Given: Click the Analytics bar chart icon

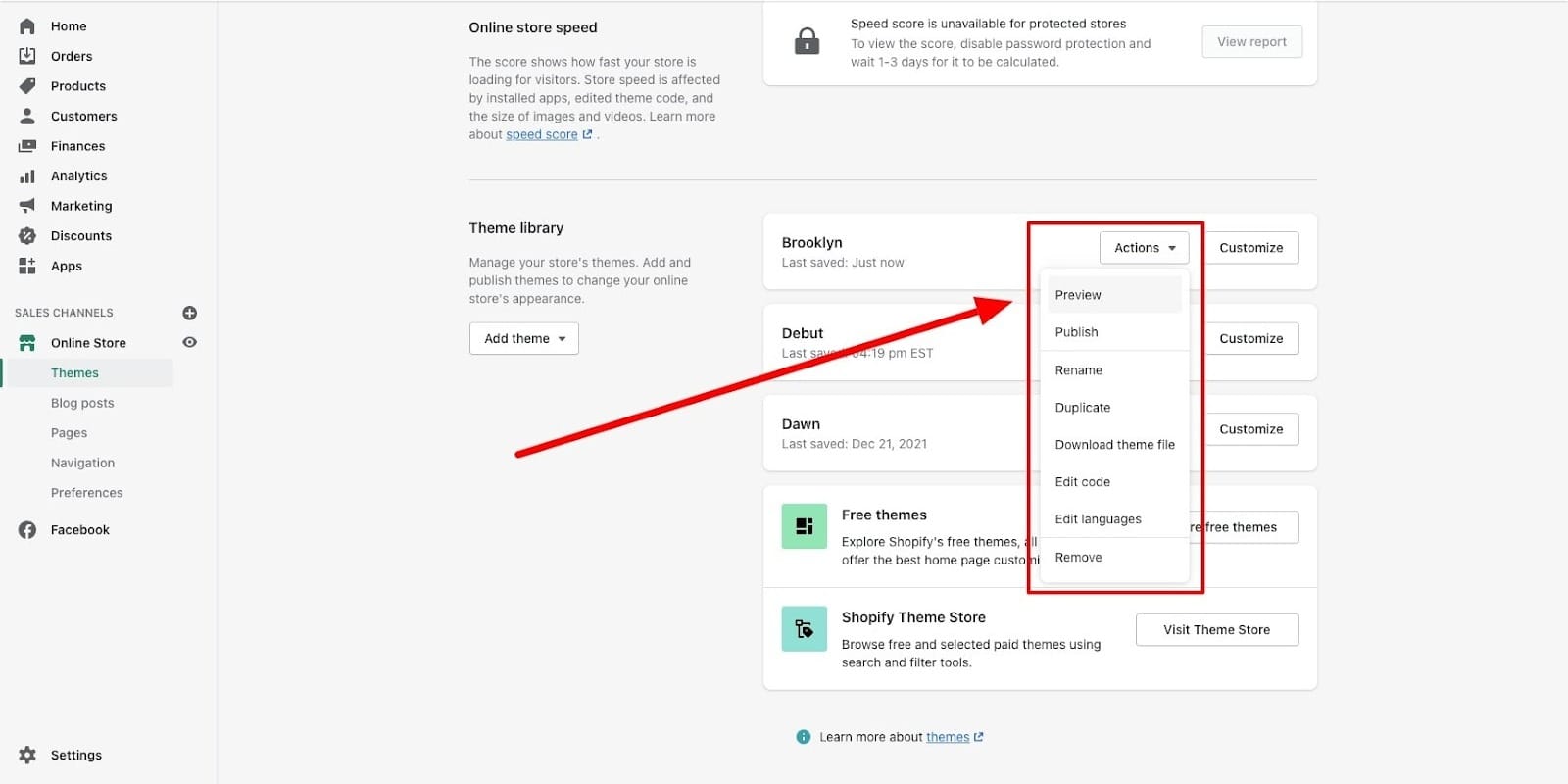Looking at the screenshot, I should click(x=27, y=176).
